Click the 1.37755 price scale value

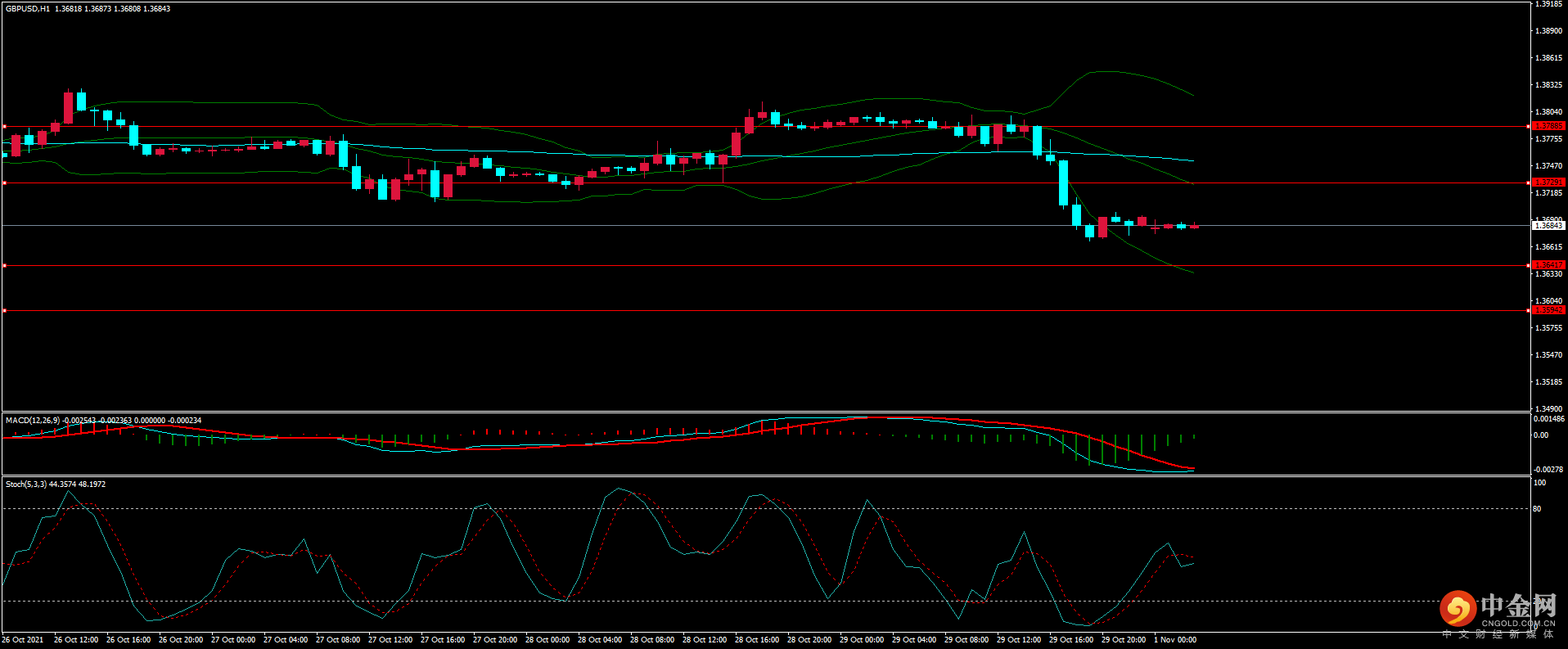1548,139
